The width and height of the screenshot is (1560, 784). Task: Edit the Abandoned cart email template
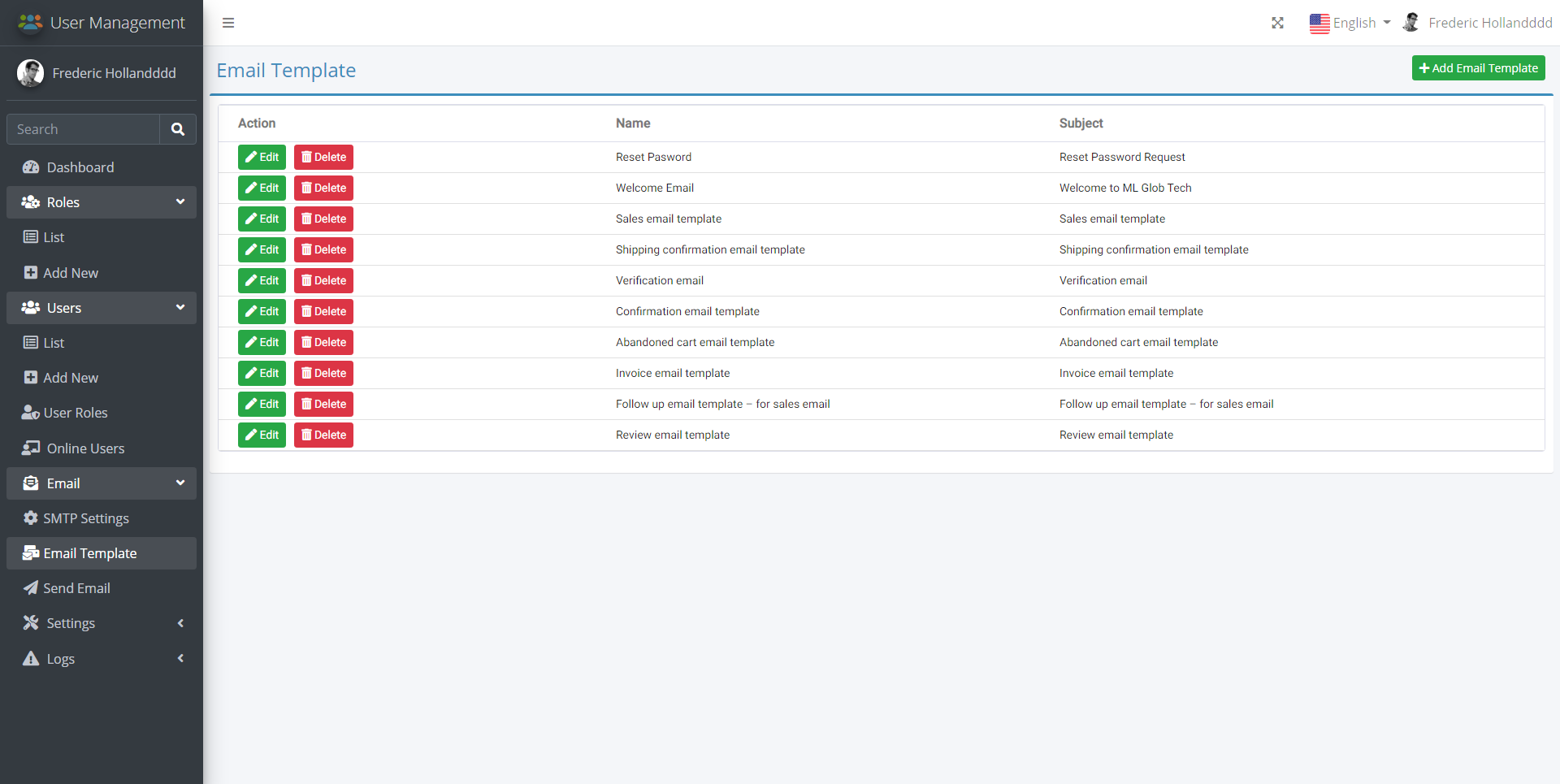tap(262, 342)
